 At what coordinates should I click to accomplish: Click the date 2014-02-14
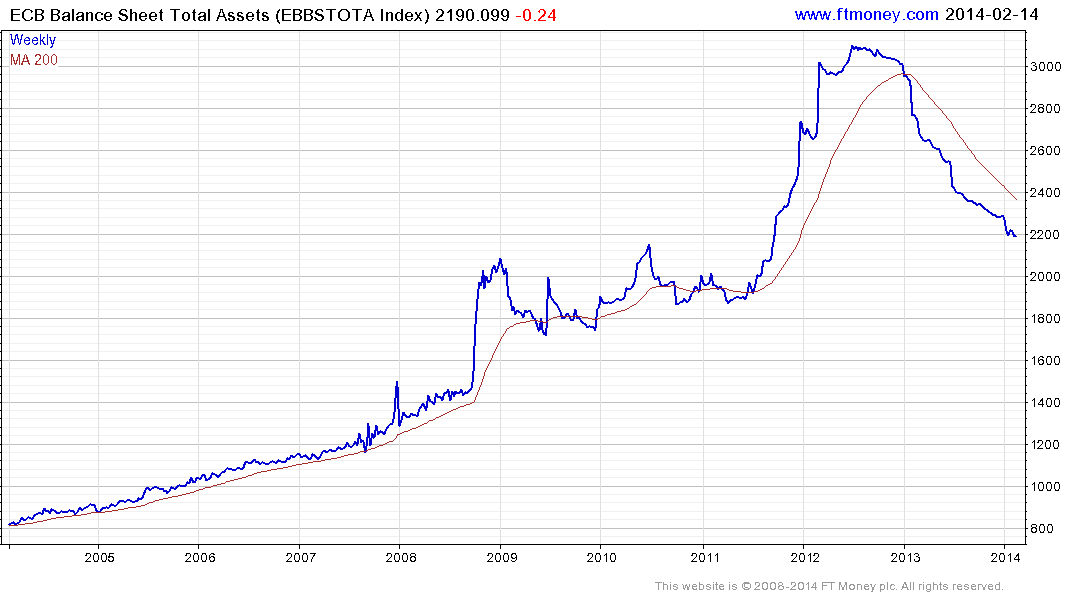pos(991,14)
